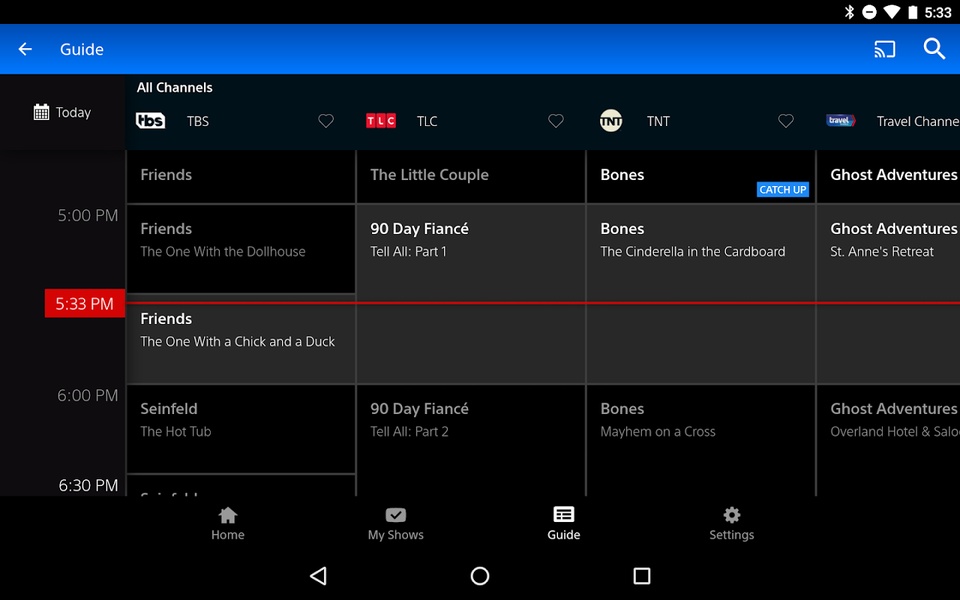Viewport: 960px width, 600px height.
Task: Open the search magnifier icon
Action: coord(934,48)
